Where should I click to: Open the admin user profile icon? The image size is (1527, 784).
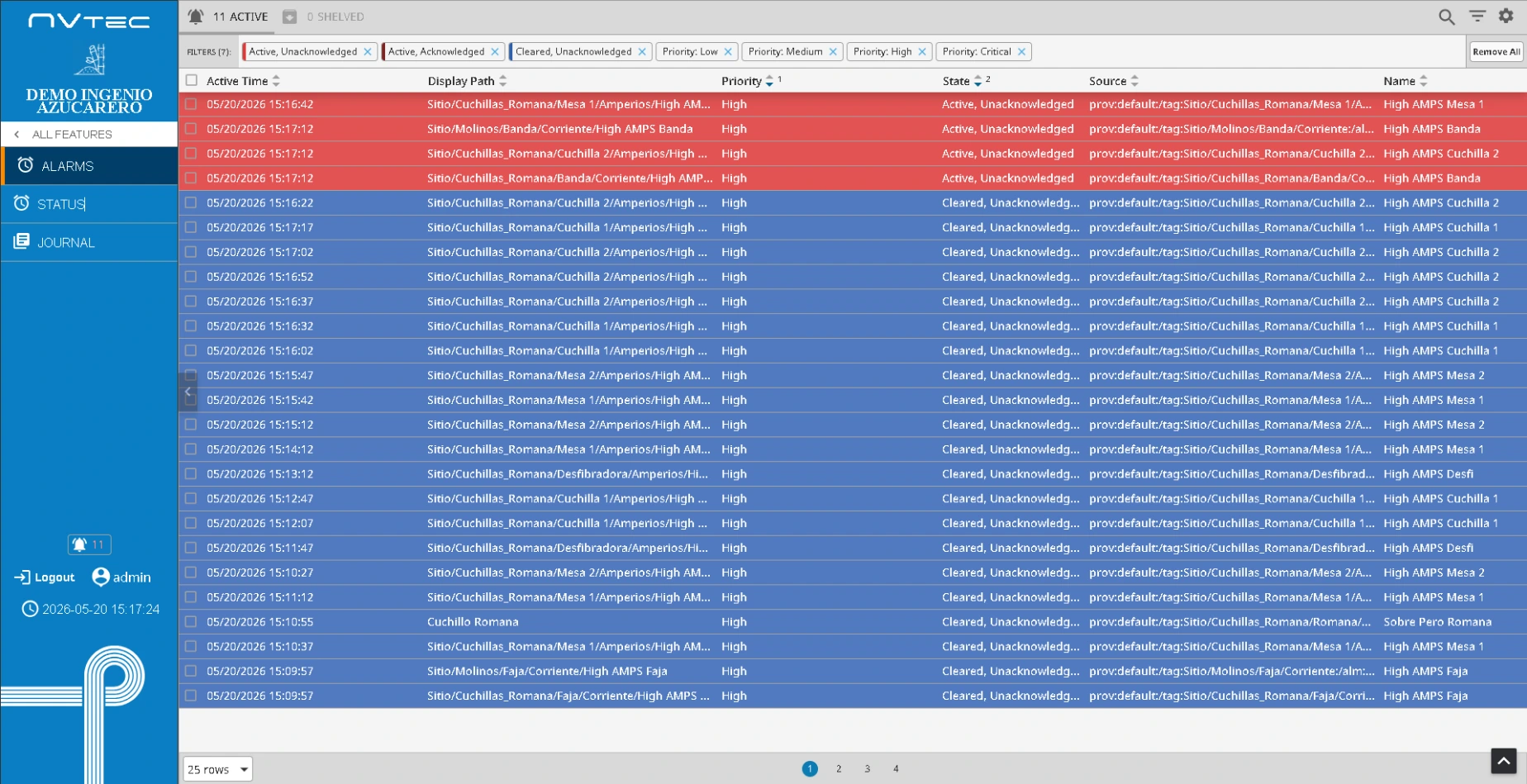(101, 577)
